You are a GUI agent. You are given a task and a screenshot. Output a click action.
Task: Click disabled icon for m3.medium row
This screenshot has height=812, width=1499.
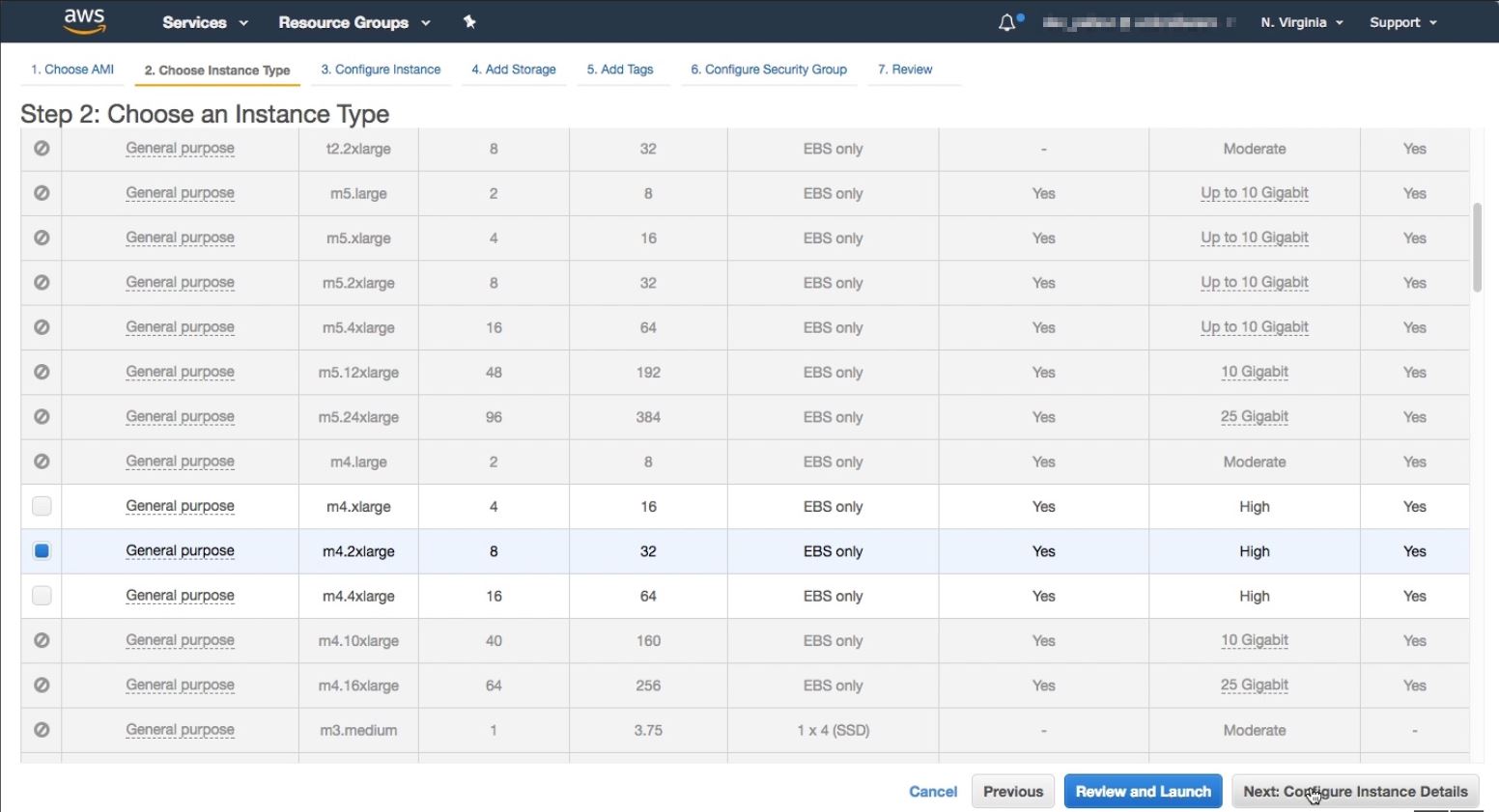click(42, 730)
